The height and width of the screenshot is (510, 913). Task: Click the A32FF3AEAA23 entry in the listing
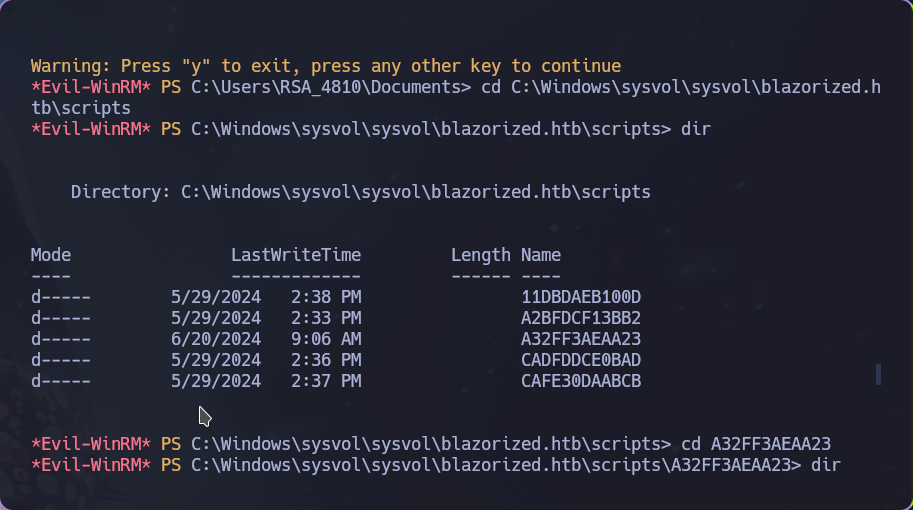tap(581, 339)
